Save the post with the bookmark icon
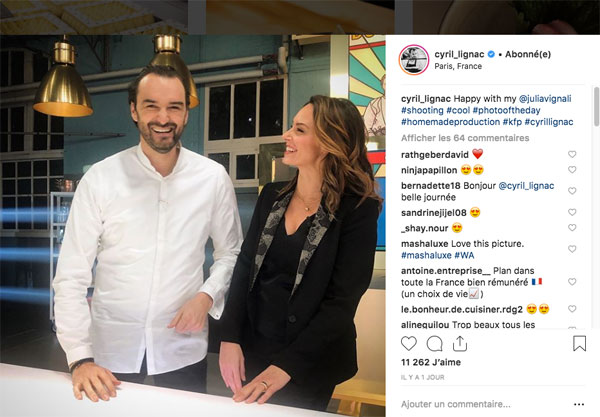Screen dimensions: 600x417 pos(579,343)
